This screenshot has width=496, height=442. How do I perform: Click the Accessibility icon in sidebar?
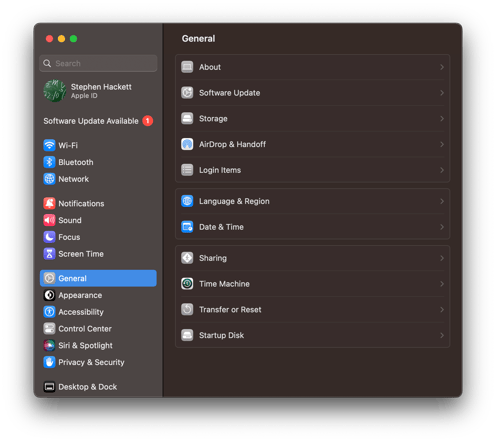(49, 312)
